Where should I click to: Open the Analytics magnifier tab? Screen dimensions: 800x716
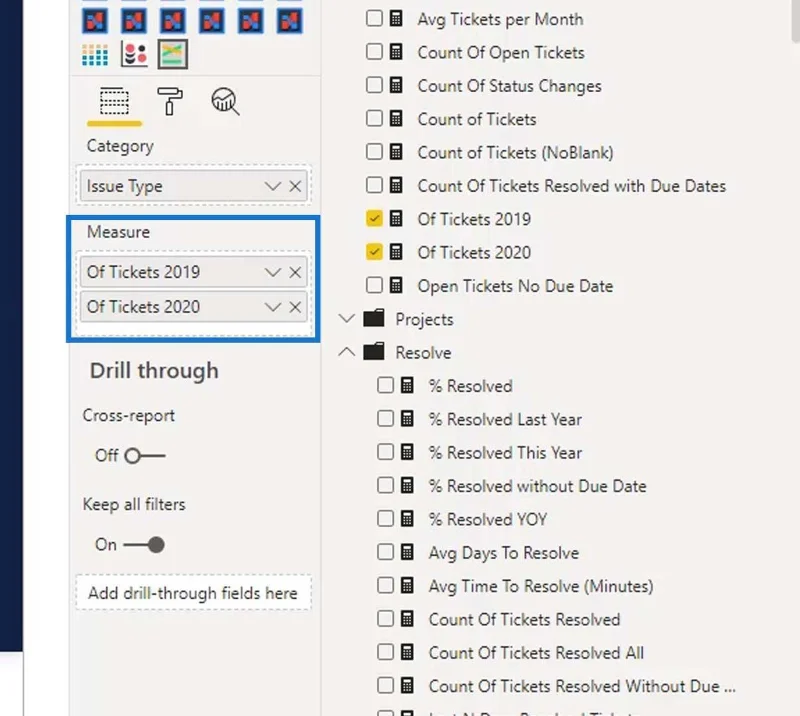point(225,101)
